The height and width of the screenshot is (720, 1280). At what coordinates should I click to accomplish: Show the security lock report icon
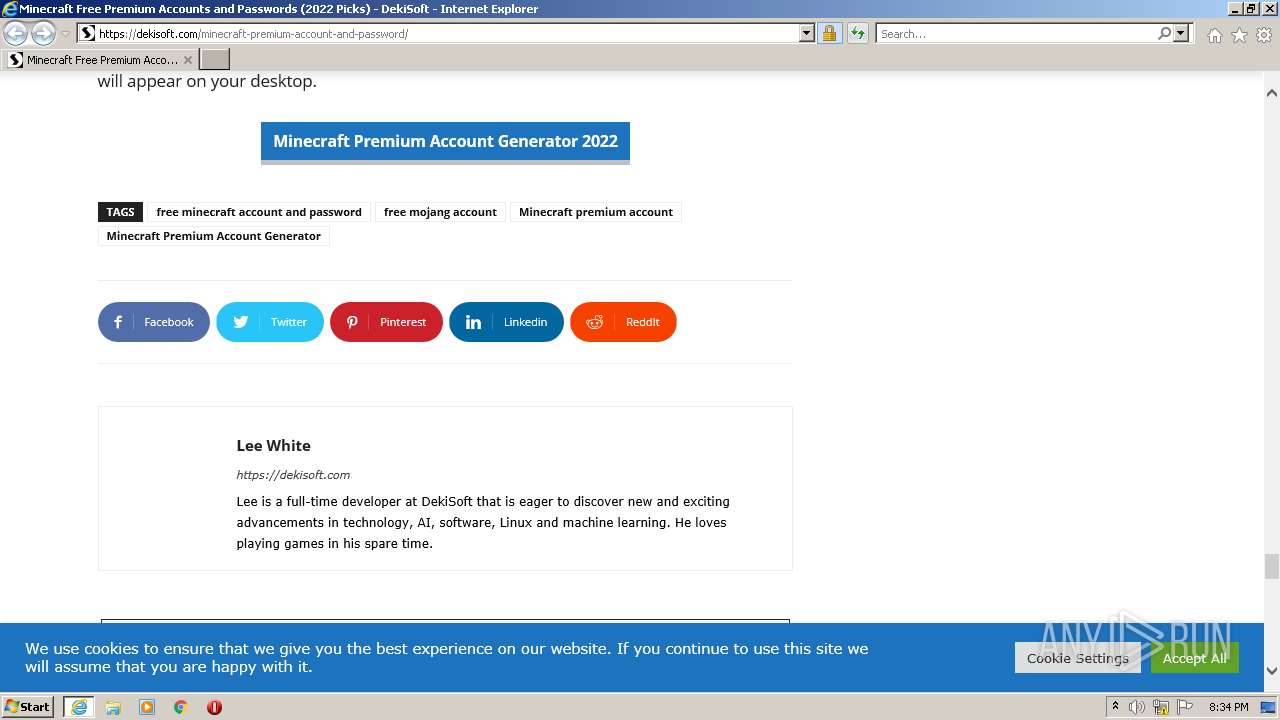829,34
